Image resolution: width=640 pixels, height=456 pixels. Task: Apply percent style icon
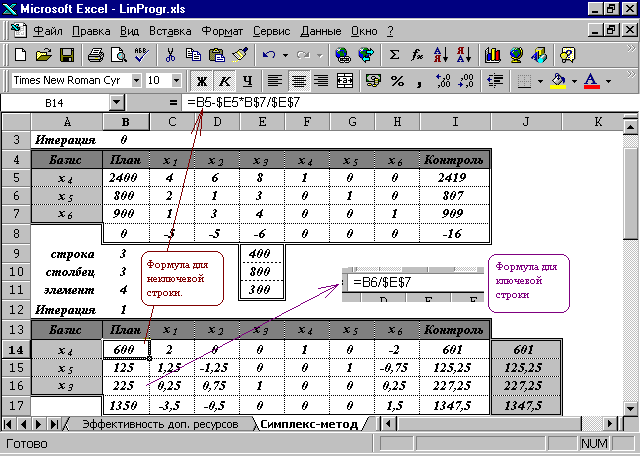397,80
